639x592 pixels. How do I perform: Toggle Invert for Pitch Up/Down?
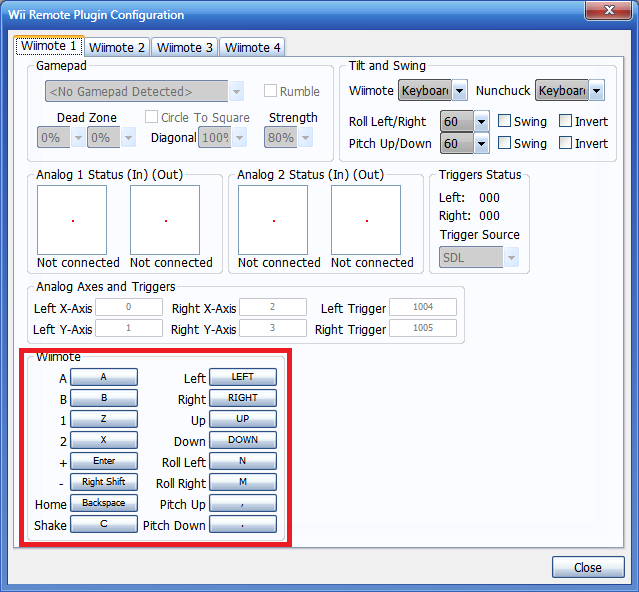click(566, 143)
